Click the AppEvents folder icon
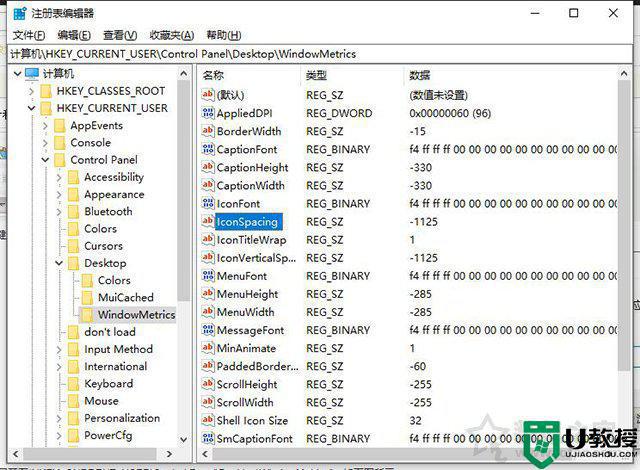Viewport: 640px width, 470px height. click(x=60, y=126)
